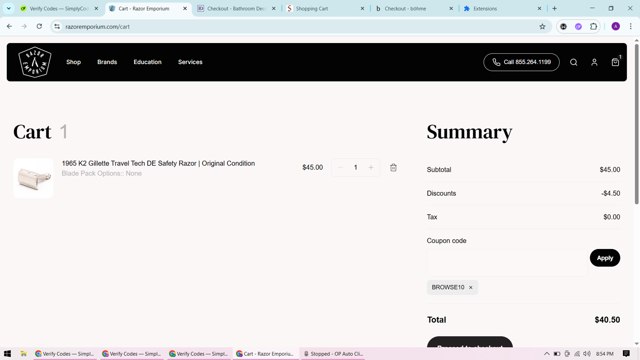
Task: Open the shopping bag cart icon
Action: 615,62
